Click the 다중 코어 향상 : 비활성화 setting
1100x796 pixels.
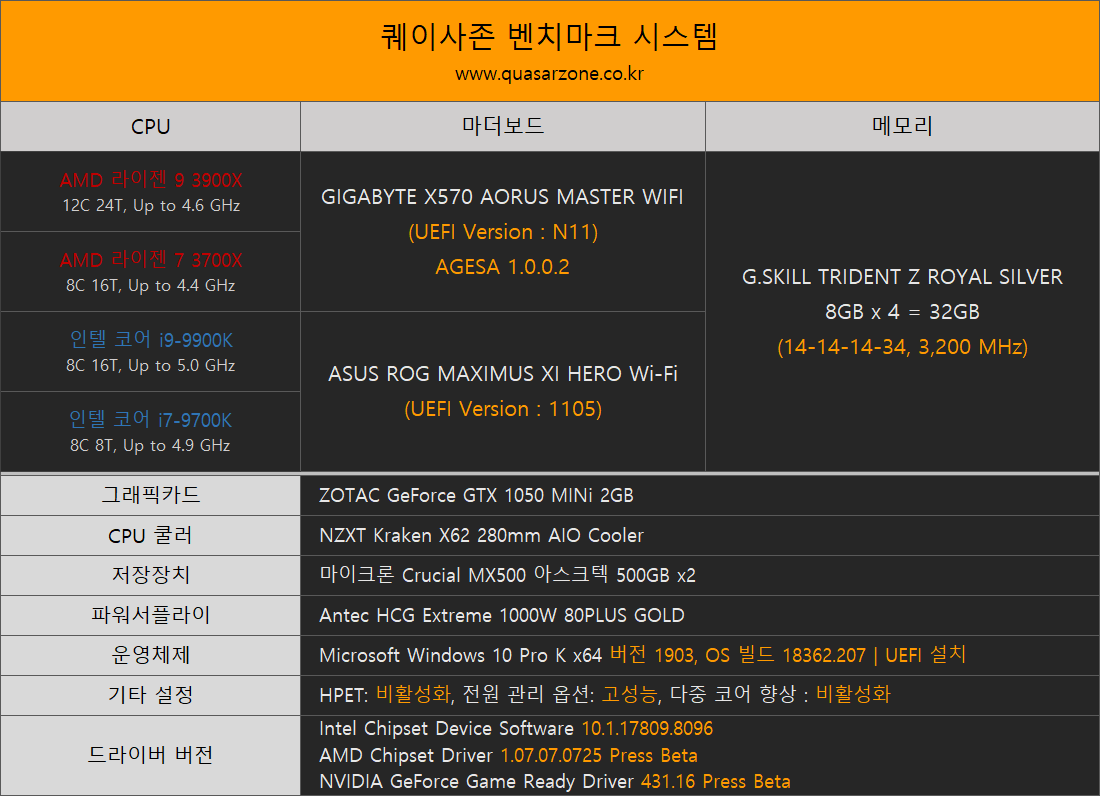point(780,695)
